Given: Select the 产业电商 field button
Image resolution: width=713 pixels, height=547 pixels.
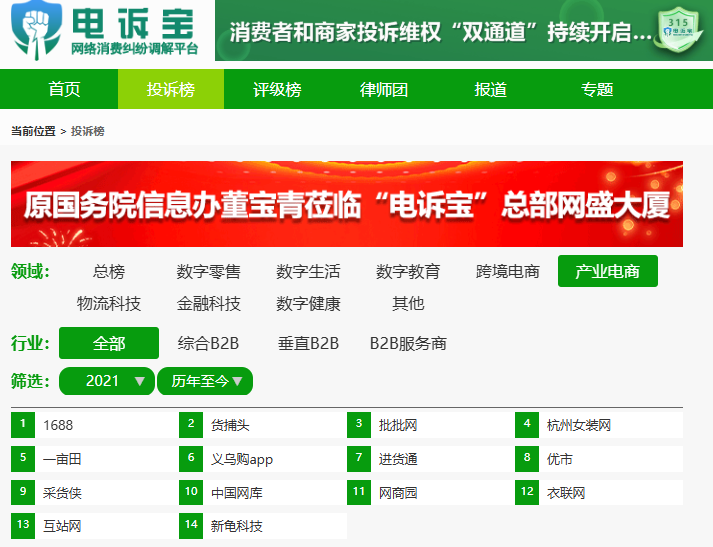Looking at the screenshot, I should click(x=607, y=272).
